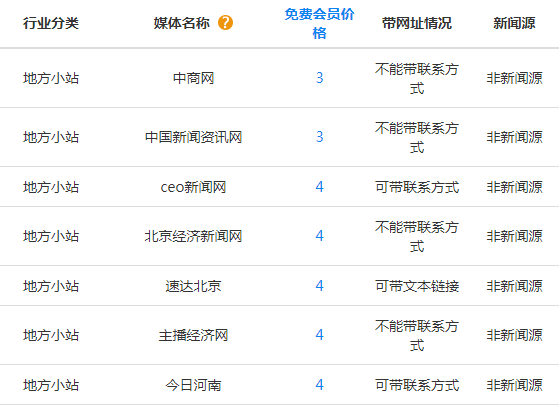Click the 行业分类 column header
This screenshot has height=407, width=559.
pos(51,23)
